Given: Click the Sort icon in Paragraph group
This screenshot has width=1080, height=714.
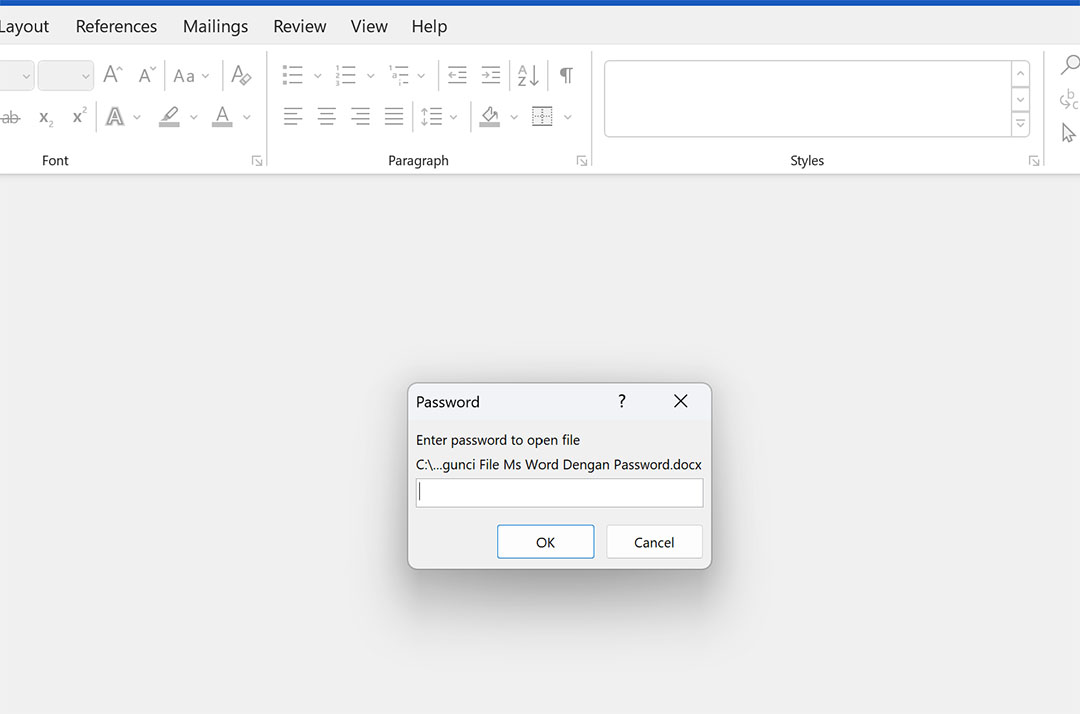Looking at the screenshot, I should (x=527, y=75).
